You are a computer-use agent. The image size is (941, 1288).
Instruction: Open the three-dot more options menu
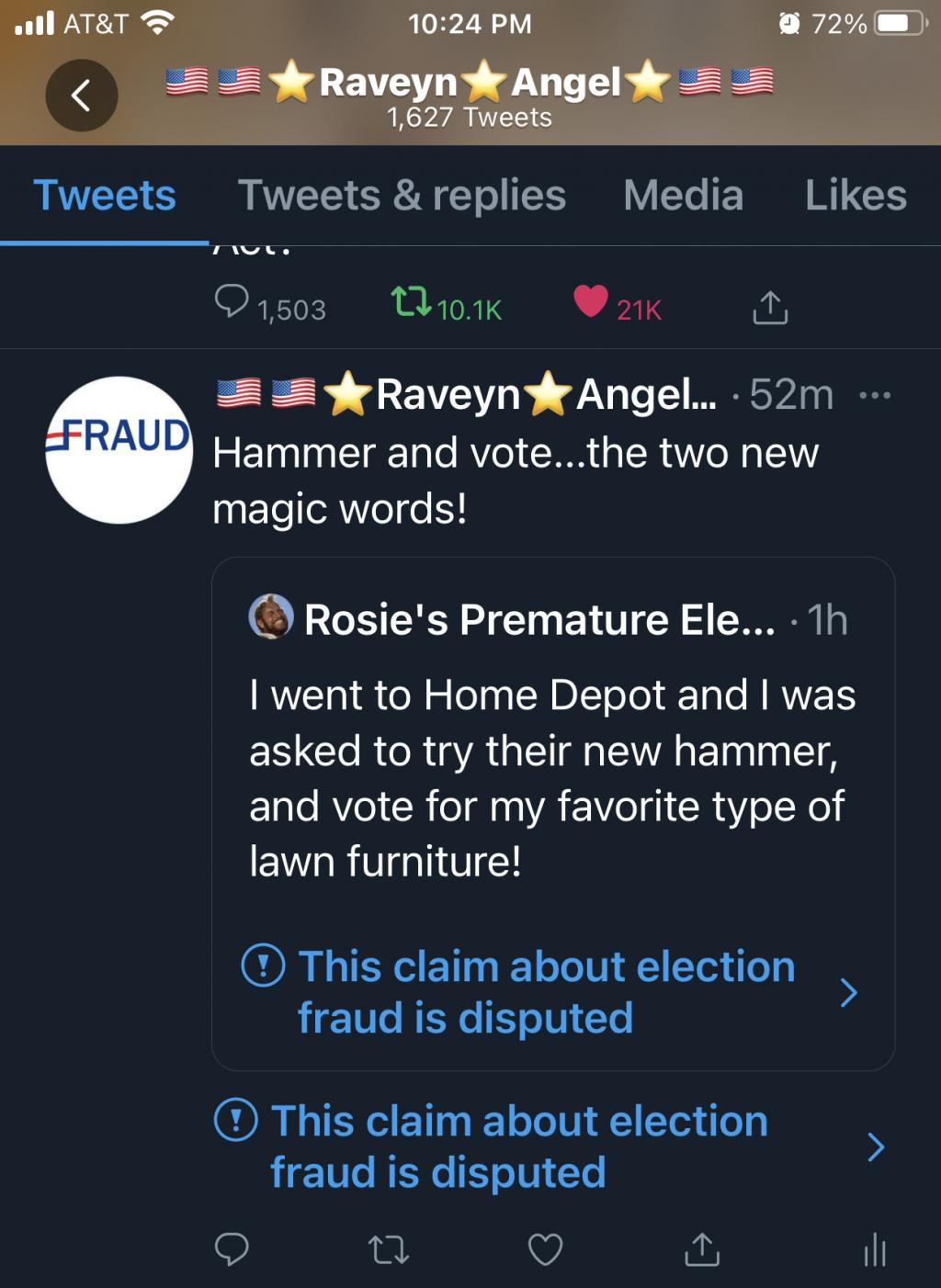point(874,396)
